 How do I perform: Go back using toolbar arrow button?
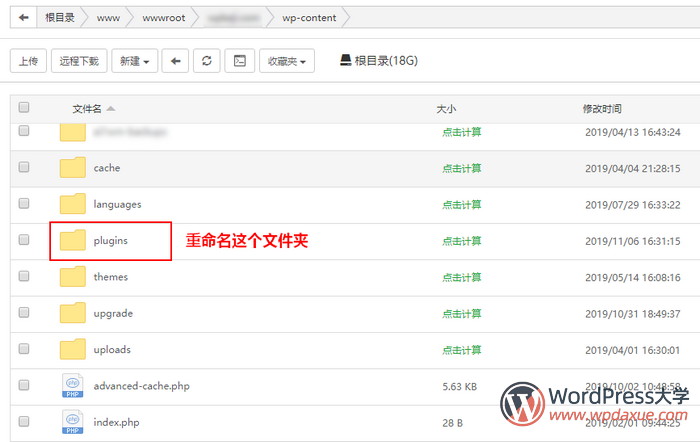click(x=175, y=61)
